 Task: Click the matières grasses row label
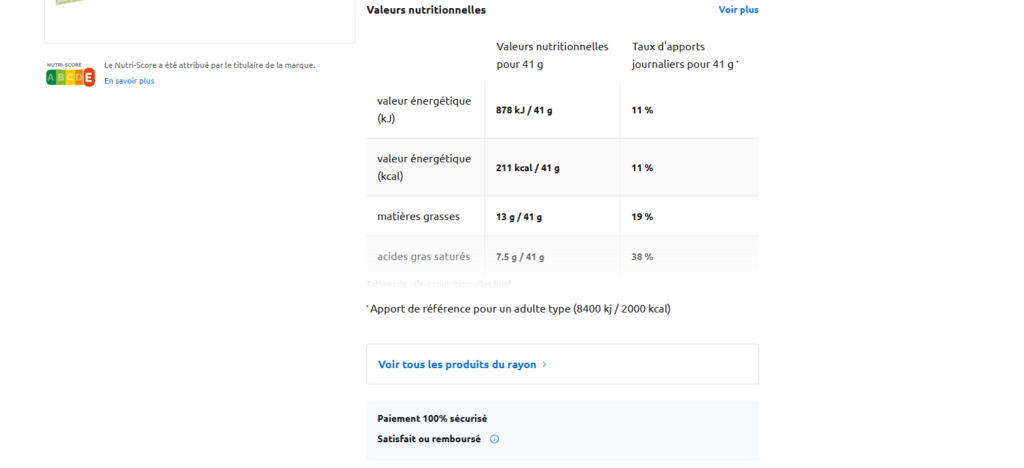click(418, 216)
